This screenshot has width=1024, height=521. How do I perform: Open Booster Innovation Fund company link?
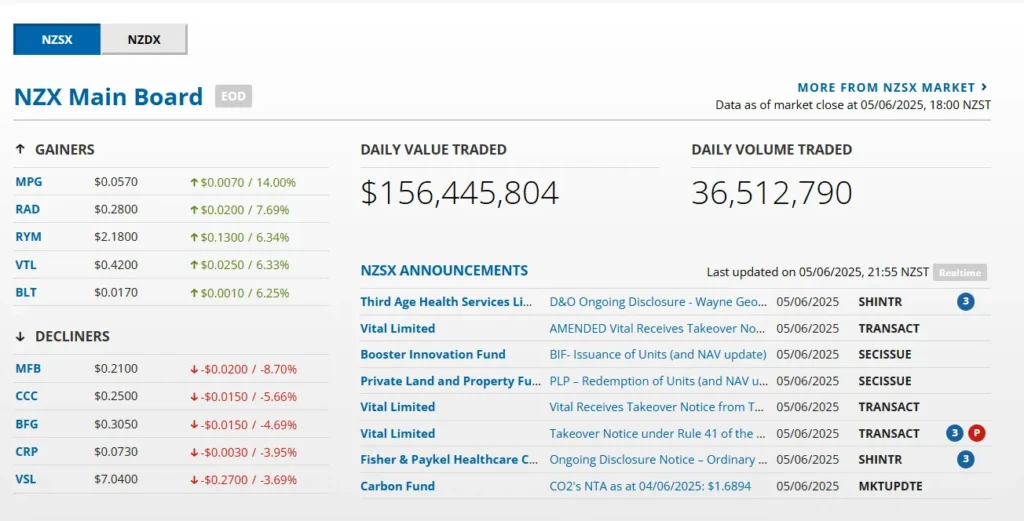click(x=433, y=354)
